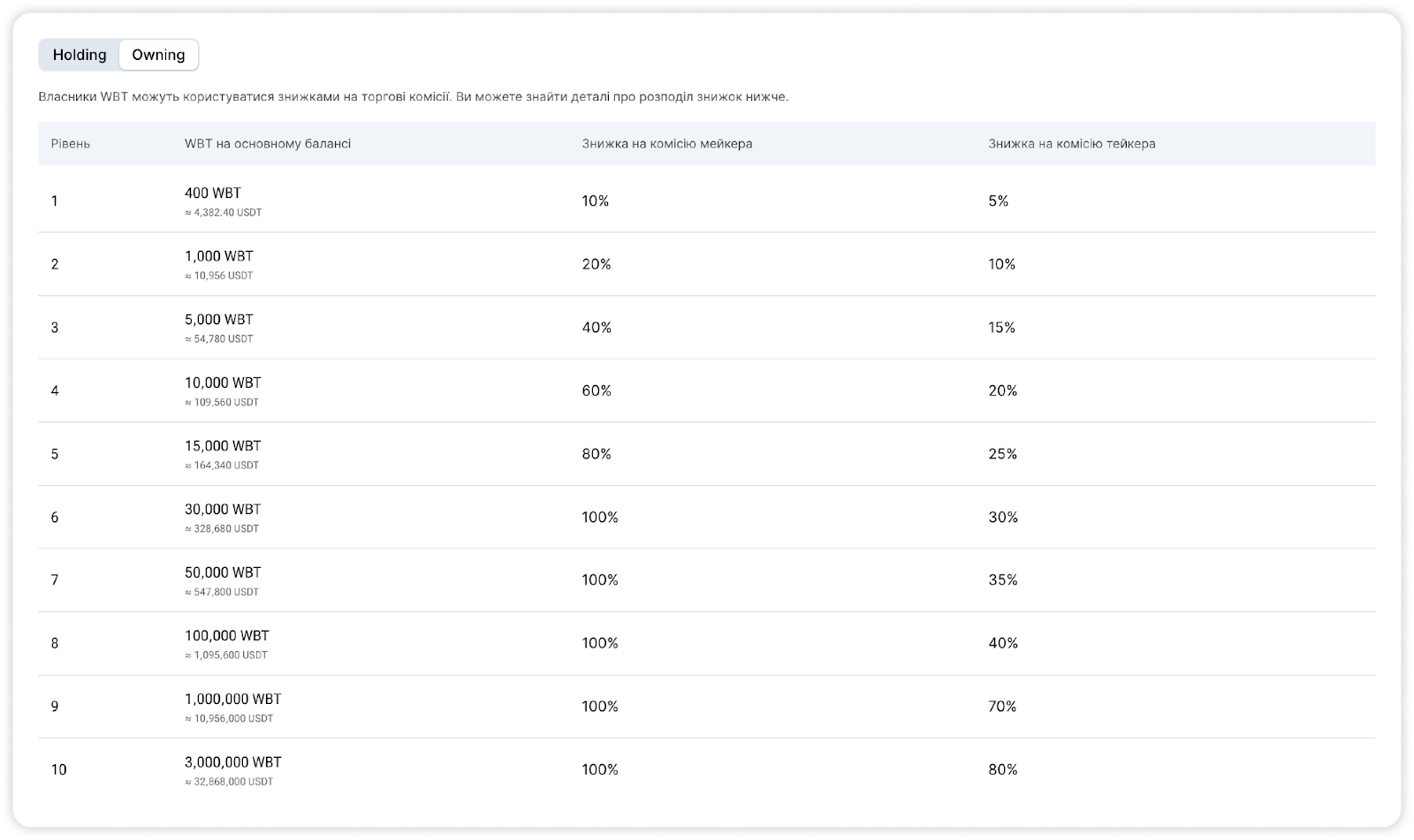The width and height of the screenshot is (1414, 840).
Task: Click the Знижка на комісію мейкера header
Action: [x=667, y=143]
